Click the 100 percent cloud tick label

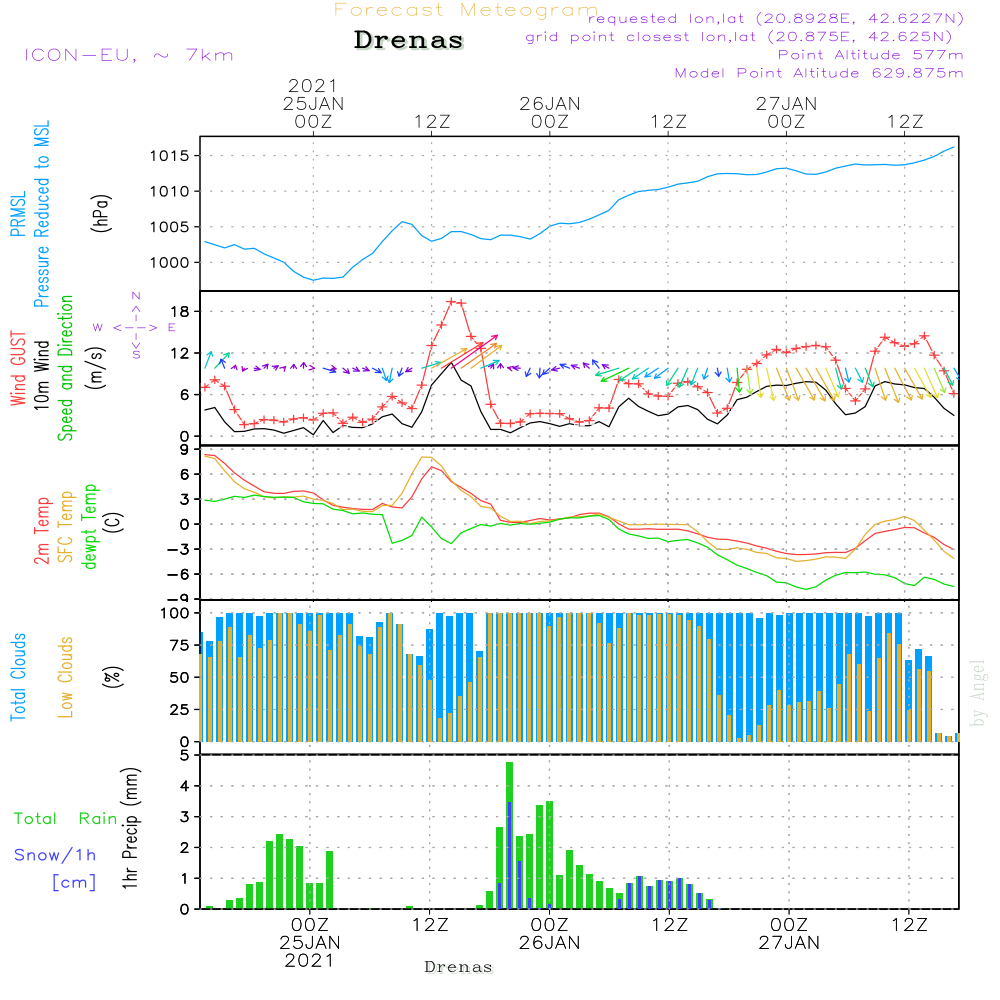(175, 613)
